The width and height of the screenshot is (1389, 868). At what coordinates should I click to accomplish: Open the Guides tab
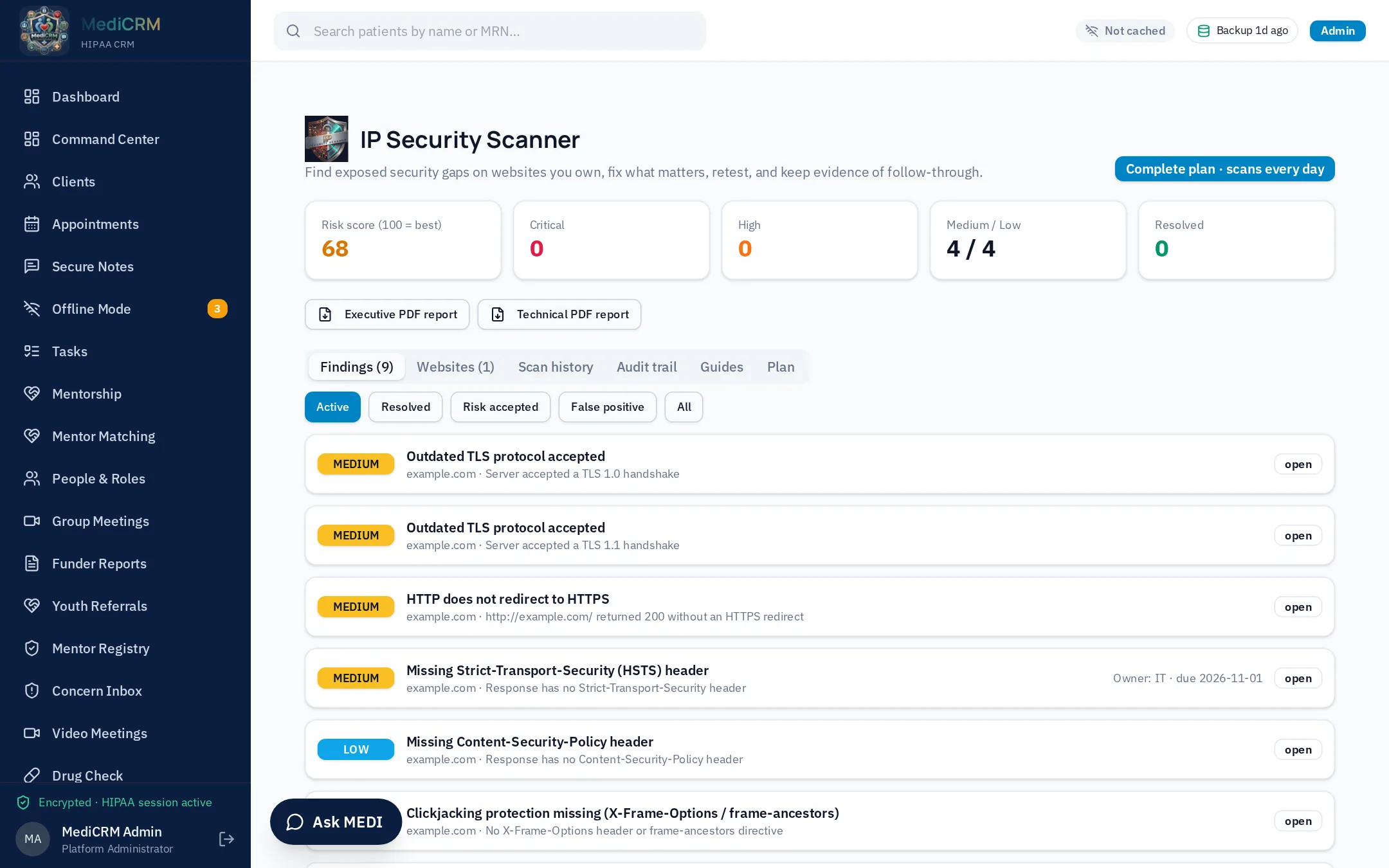[722, 367]
